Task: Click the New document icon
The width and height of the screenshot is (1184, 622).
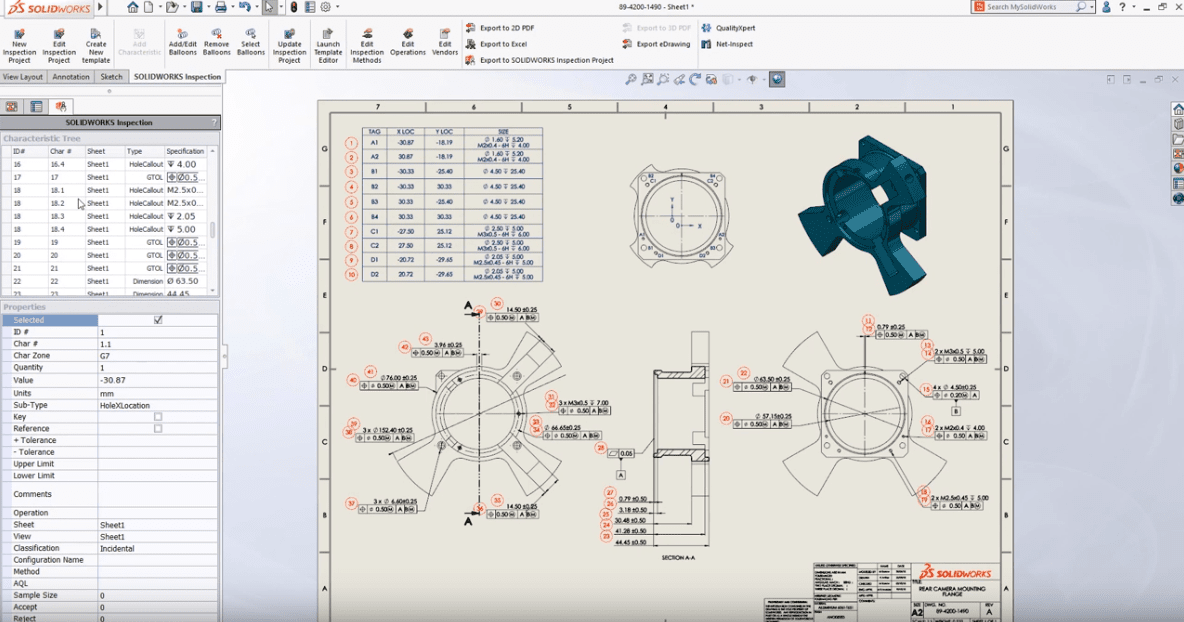Action: (149, 7)
